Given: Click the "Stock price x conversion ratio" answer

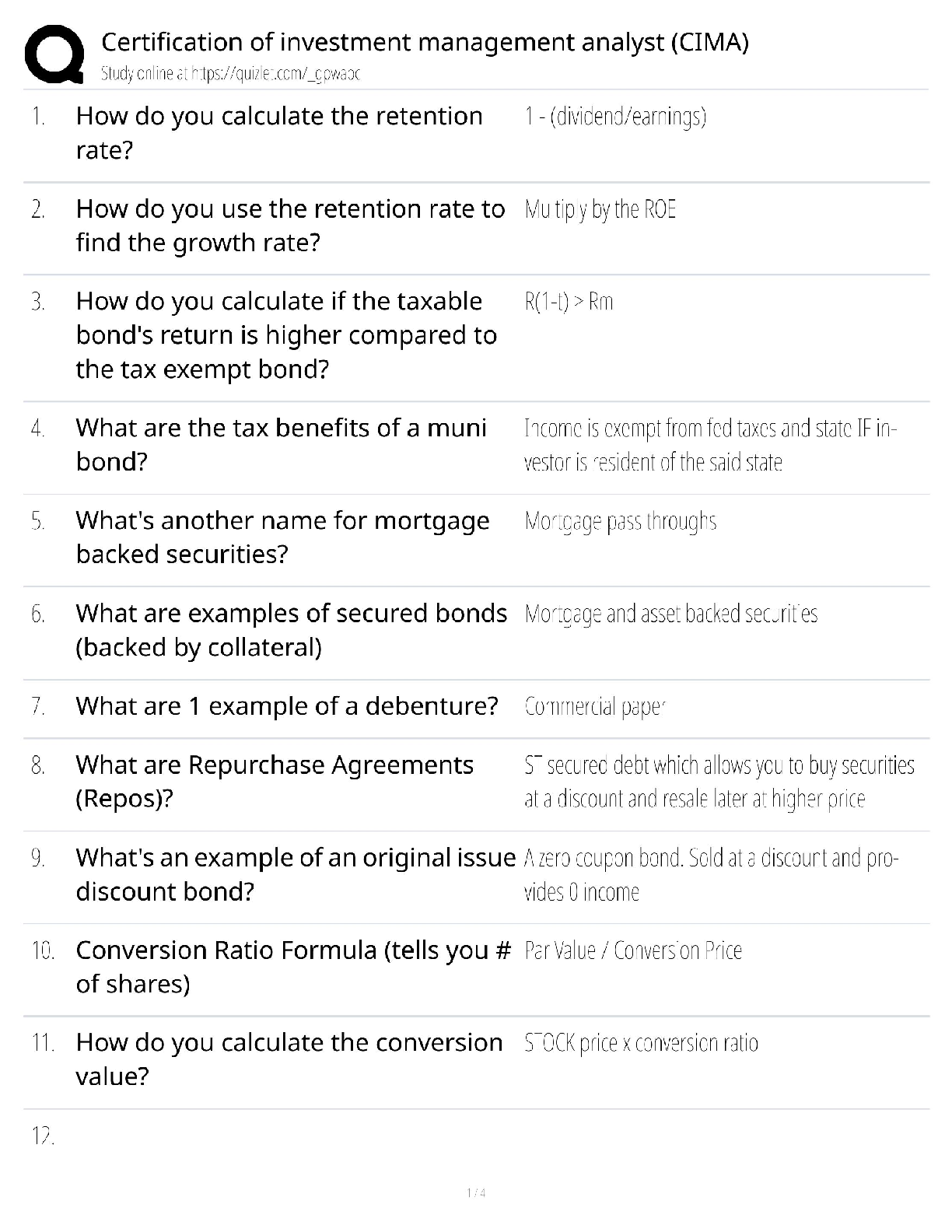Looking at the screenshot, I should tap(641, 1043).
